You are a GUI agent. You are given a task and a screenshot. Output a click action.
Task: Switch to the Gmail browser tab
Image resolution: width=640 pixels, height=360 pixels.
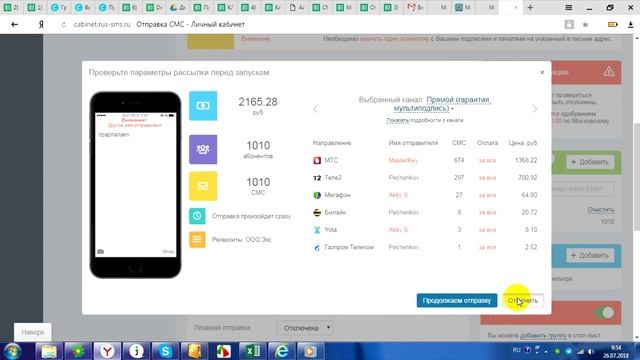(416, 7)
